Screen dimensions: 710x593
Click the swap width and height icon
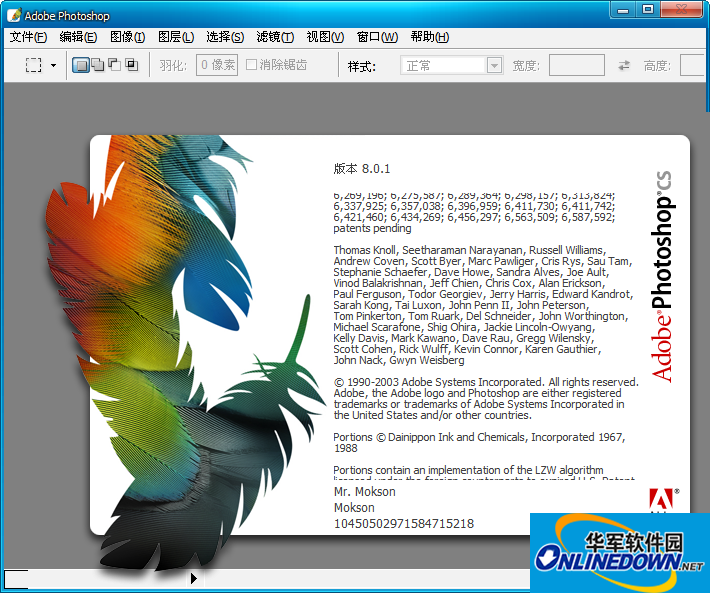(x=624, y=66)
